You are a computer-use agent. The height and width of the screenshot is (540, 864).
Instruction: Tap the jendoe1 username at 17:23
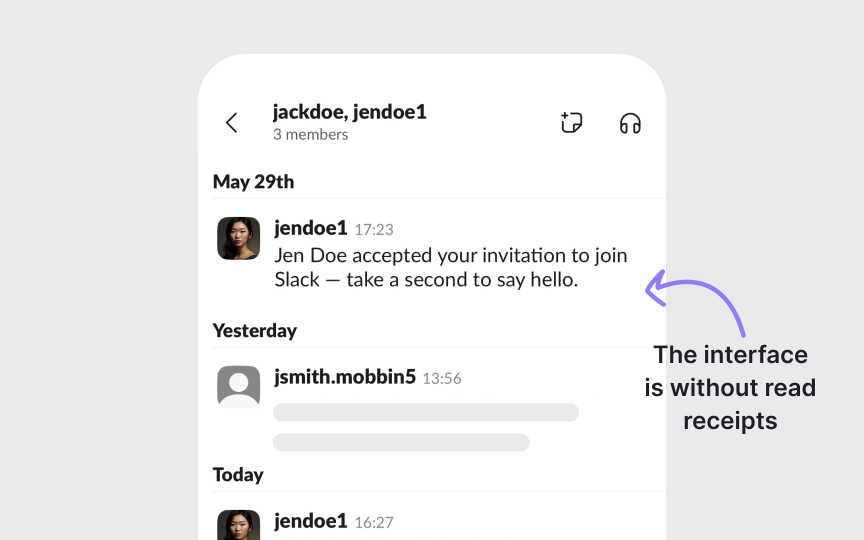pyautogui.click(x=311, y=229)
